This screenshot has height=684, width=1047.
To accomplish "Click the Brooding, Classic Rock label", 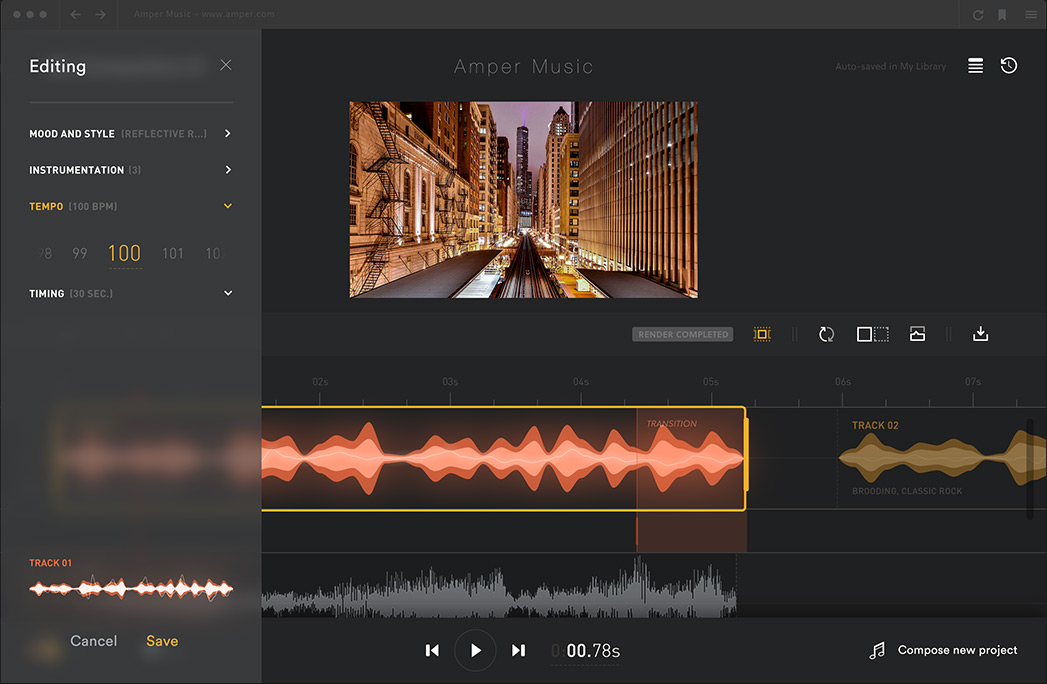I will point(907,491).
